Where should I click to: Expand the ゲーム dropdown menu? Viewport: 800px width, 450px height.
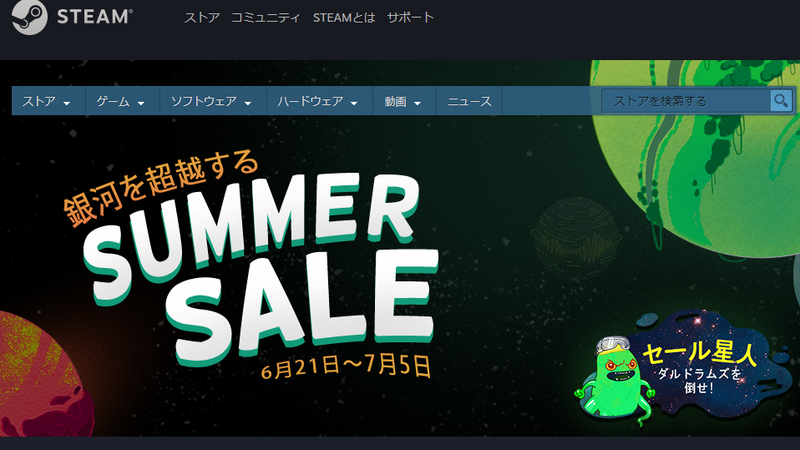(121, 101)
